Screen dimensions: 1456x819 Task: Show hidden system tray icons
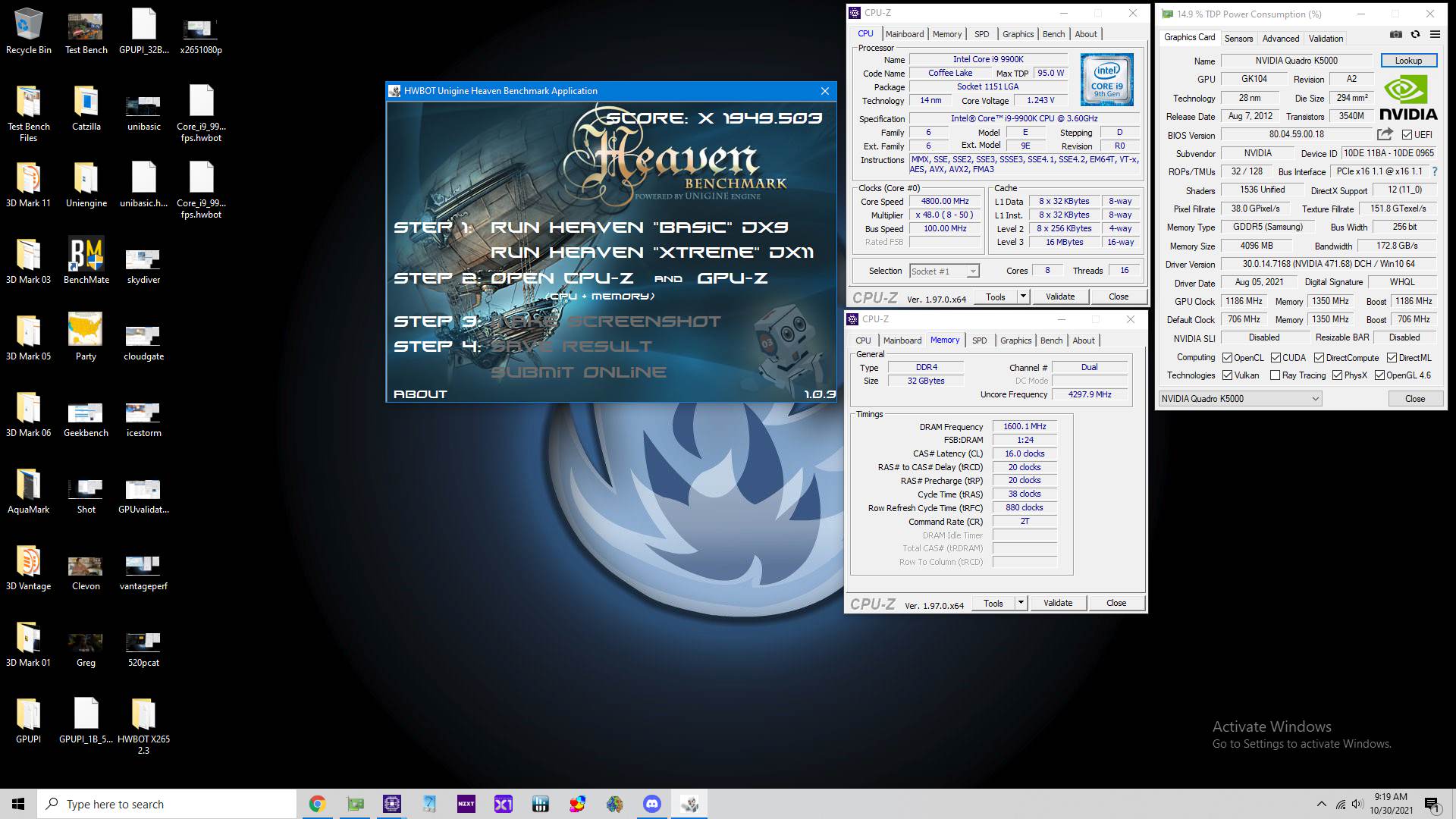click(x=1322, y=804)
